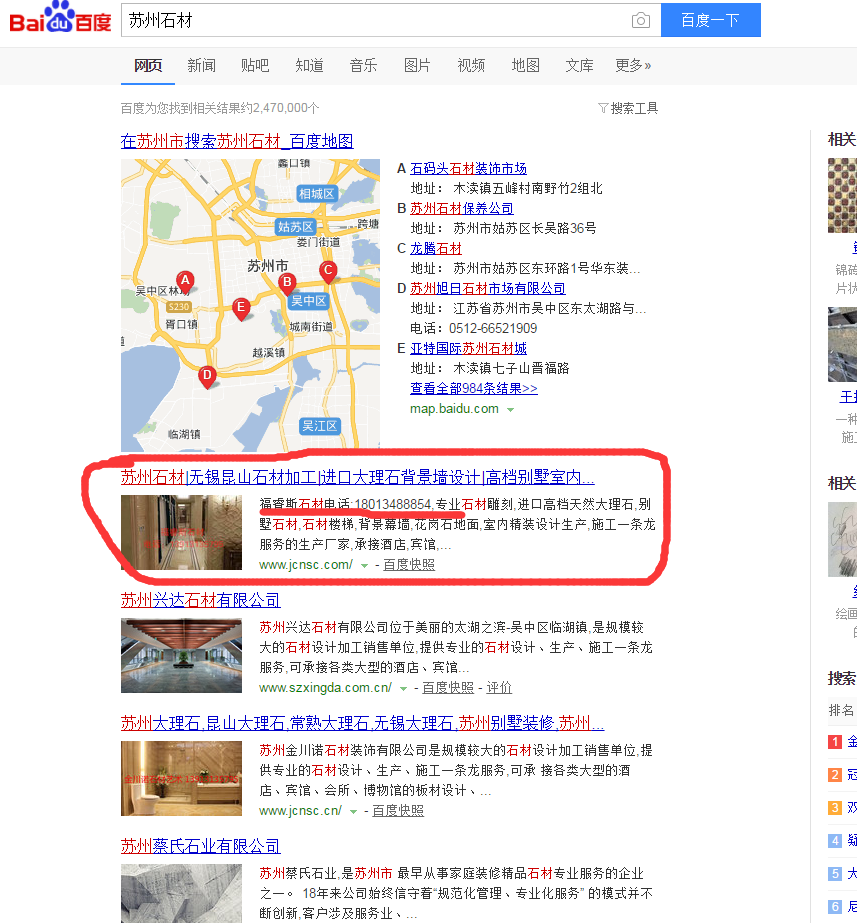Open the 苏州石材保养公司 link
Screen dimensions: 857x923
click(461, 209)
